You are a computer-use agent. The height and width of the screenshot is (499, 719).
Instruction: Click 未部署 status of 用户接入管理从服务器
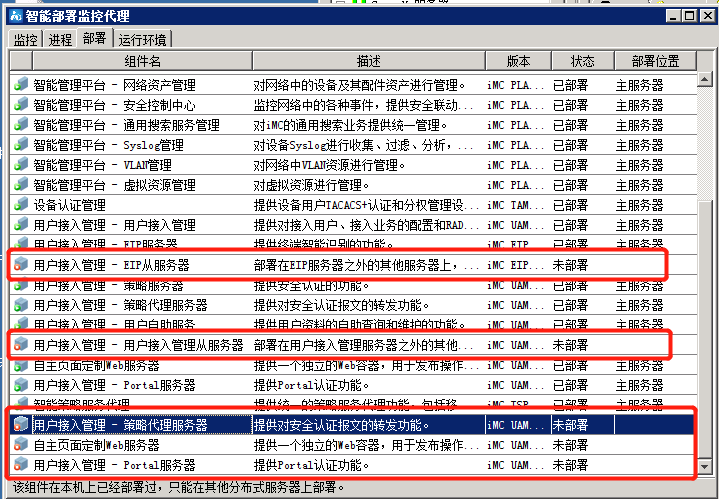[x=570, y=345]
